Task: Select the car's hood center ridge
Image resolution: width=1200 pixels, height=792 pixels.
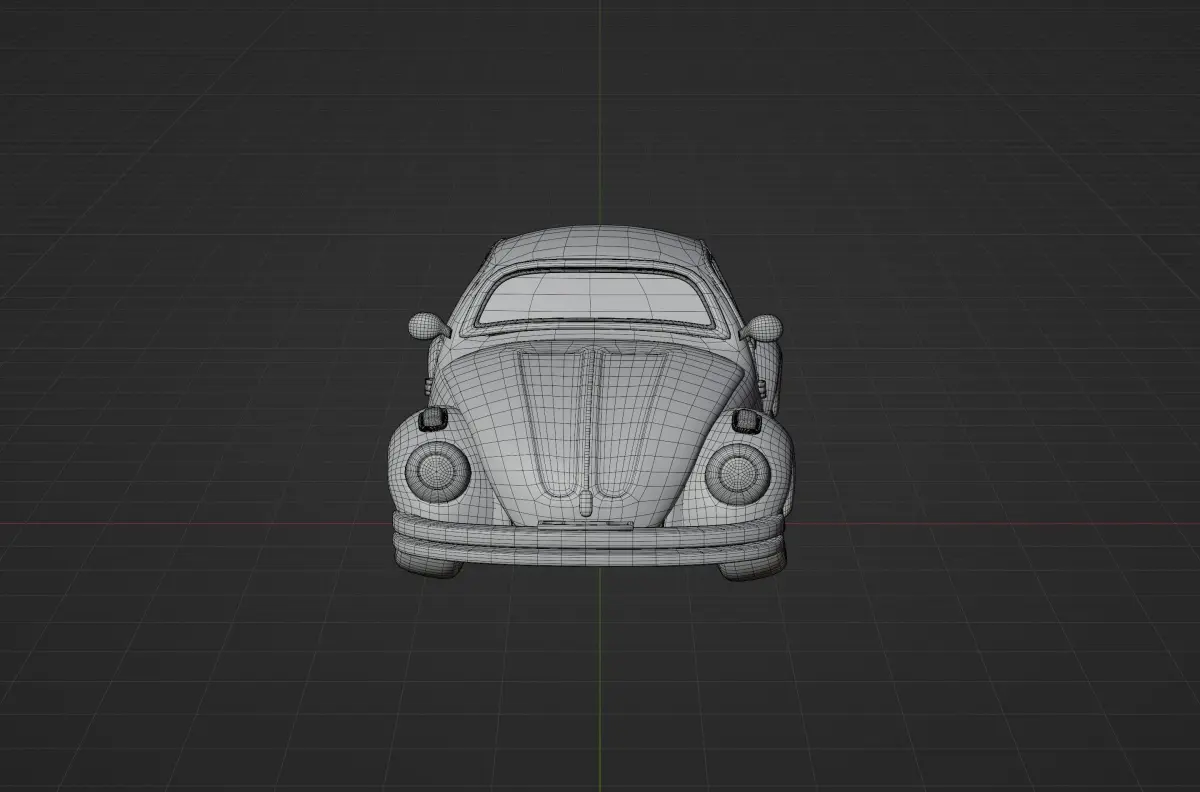Action: (x=588, y=430)
